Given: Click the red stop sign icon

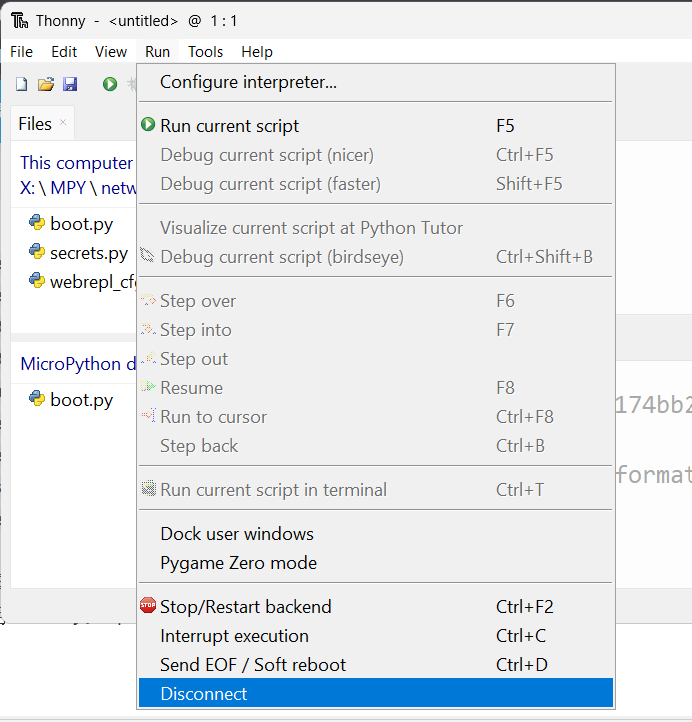Looking at the screenshot, I should point(148,606).
